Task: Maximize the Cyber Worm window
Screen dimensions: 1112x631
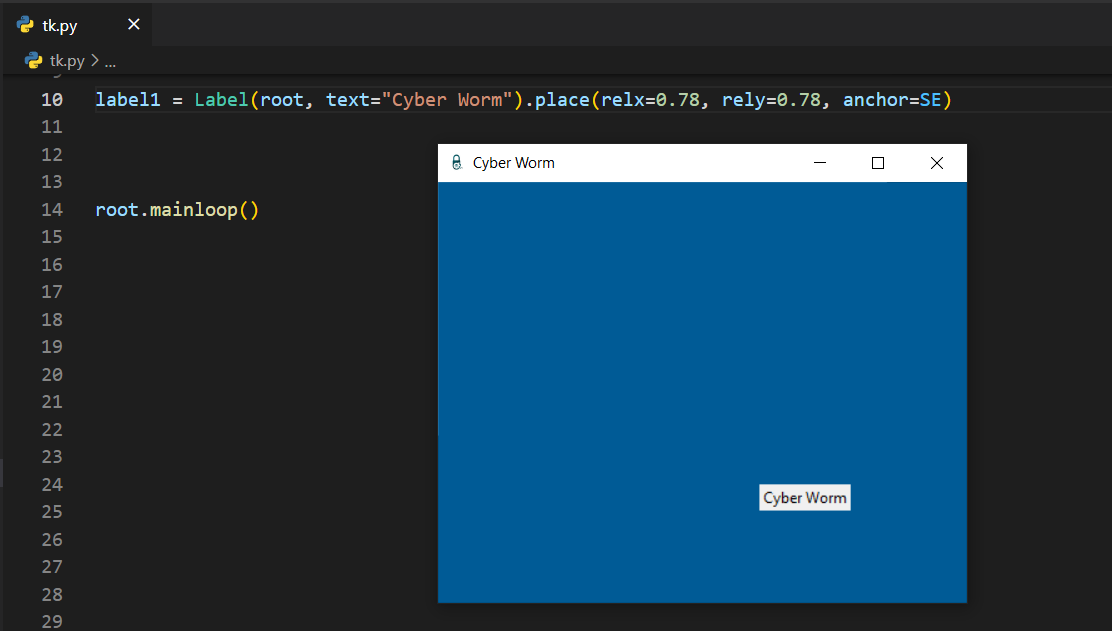Action: pyautogui.click(x=878, y=163)
